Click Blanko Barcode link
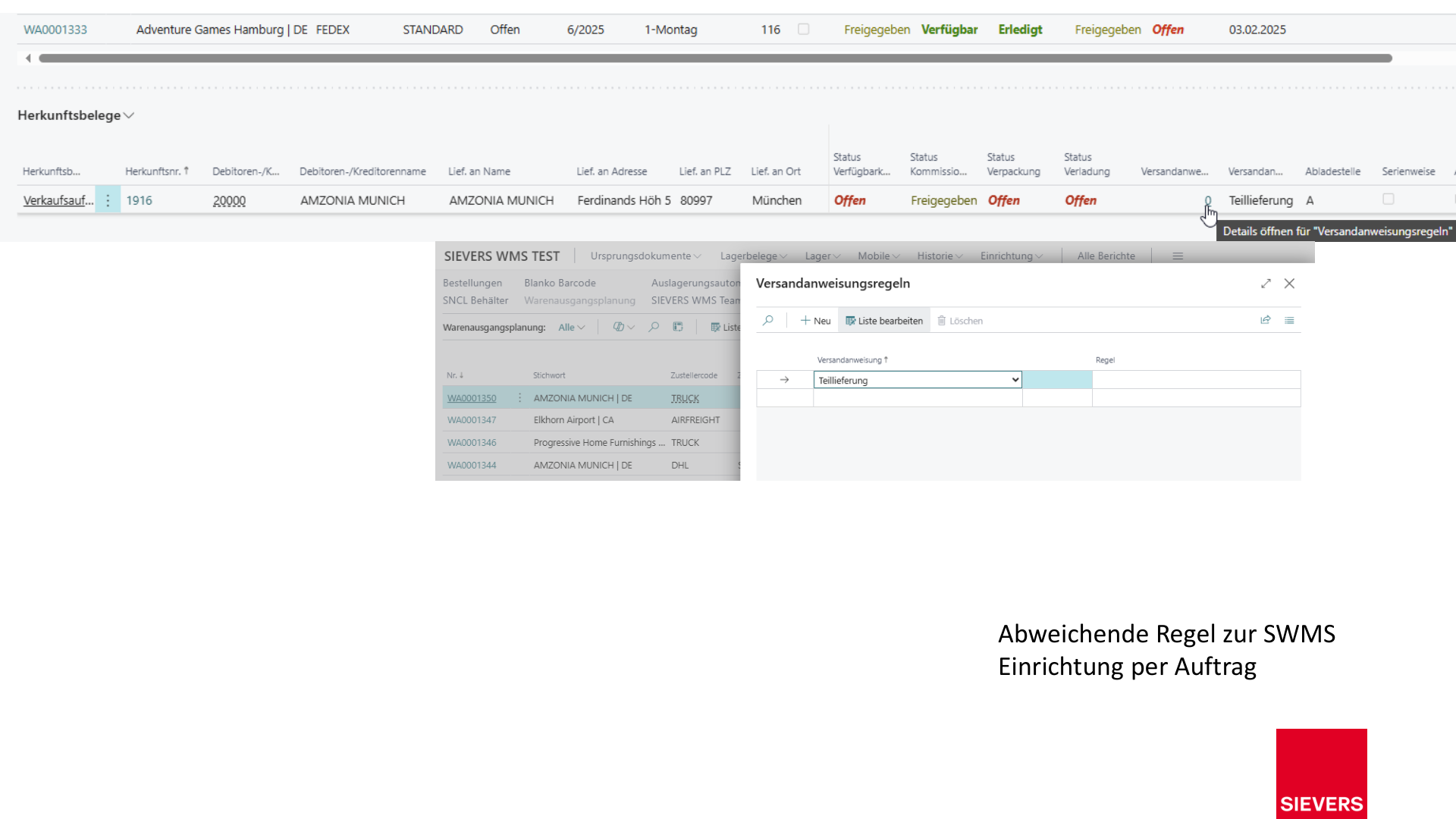The width and height of the screenshot is (1456, 819). pyautogui.click(x=560, y=283)
